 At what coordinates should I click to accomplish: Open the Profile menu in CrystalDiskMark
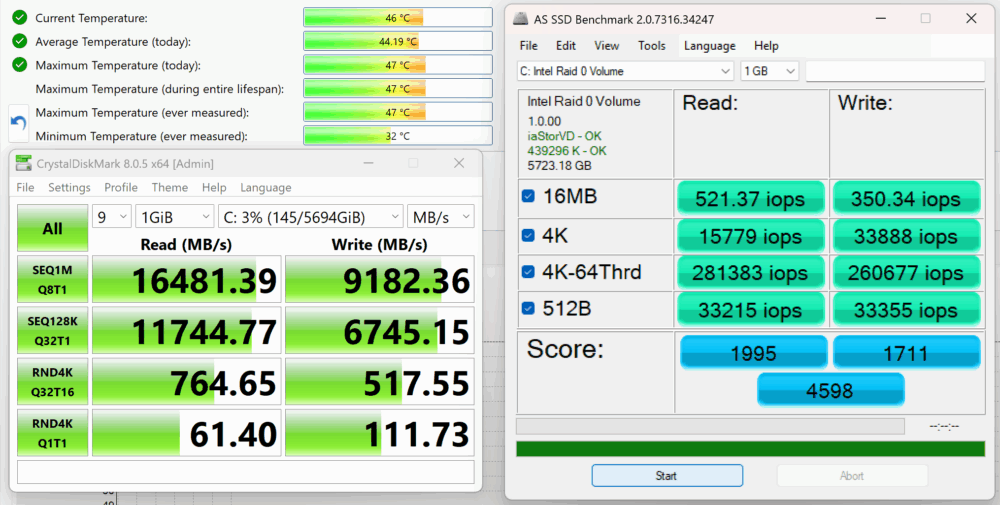[121, 187]
